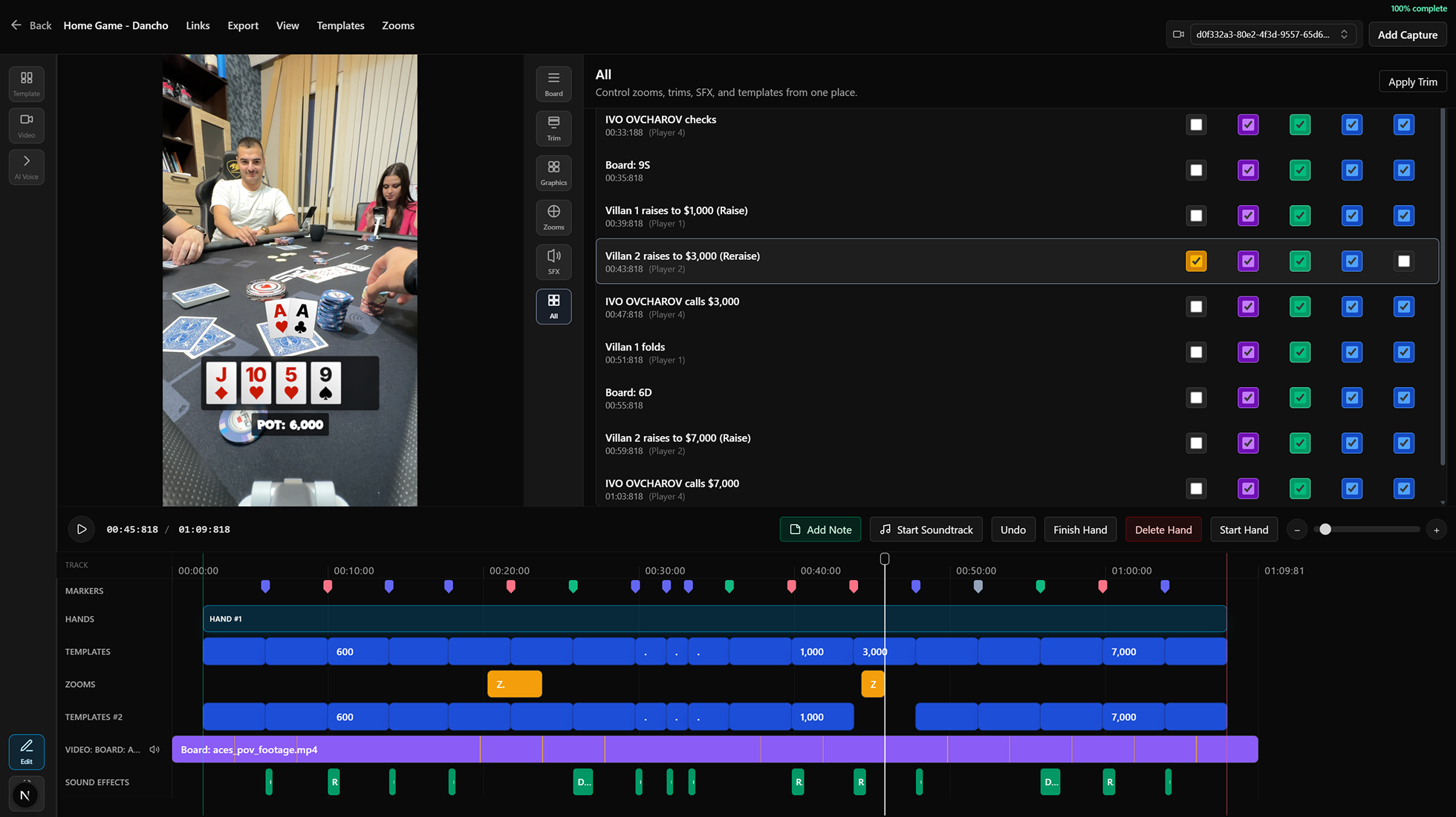Click the plus timeline zoom in button
The image size is (1456, 817).
coord(1436,530)
